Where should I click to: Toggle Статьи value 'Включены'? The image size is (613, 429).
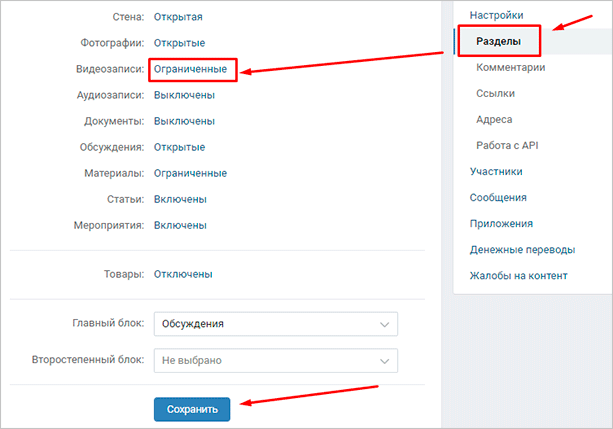[180, 200]
